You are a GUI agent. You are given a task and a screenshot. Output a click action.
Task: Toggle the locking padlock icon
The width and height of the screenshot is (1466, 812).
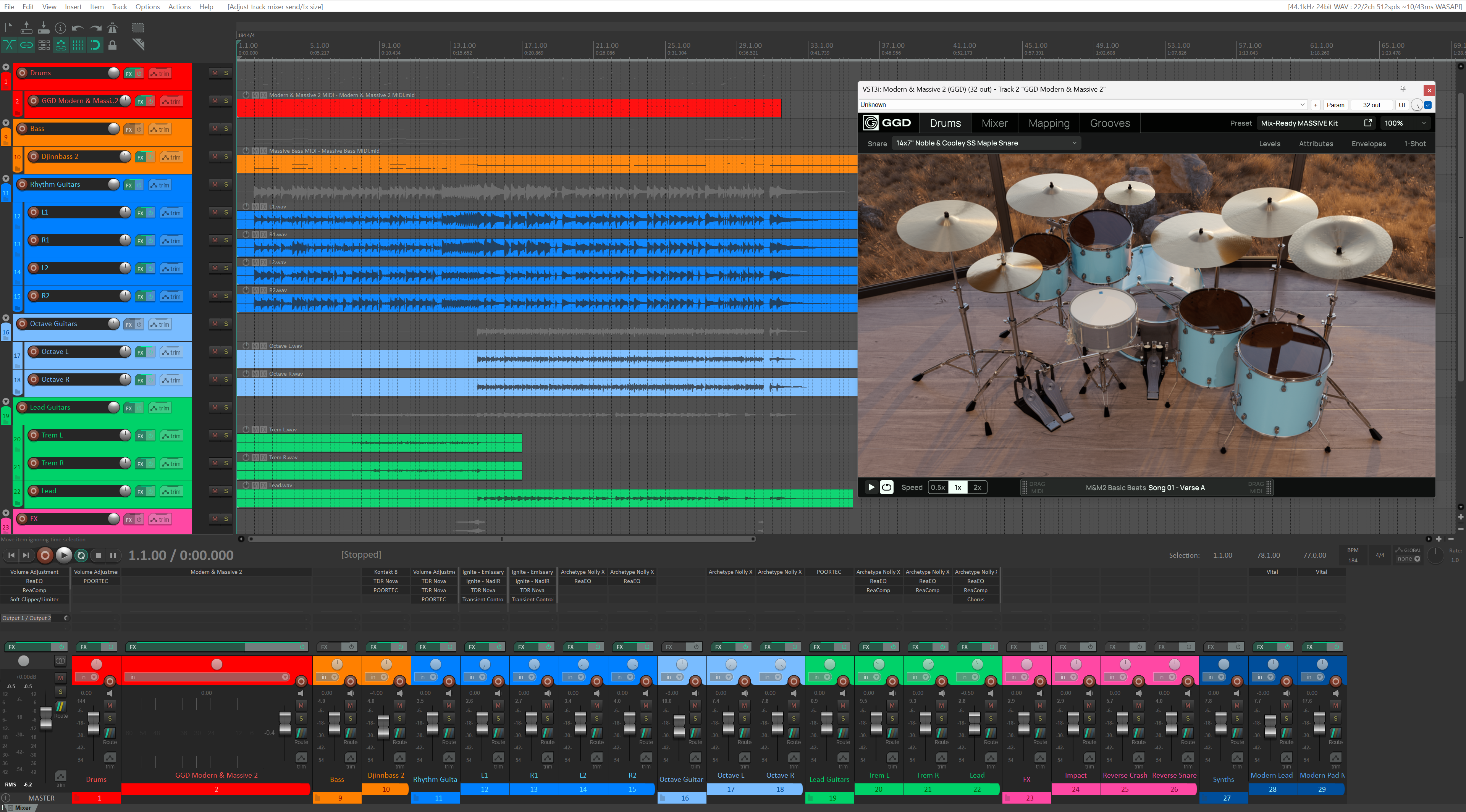[x=113, y=45]
